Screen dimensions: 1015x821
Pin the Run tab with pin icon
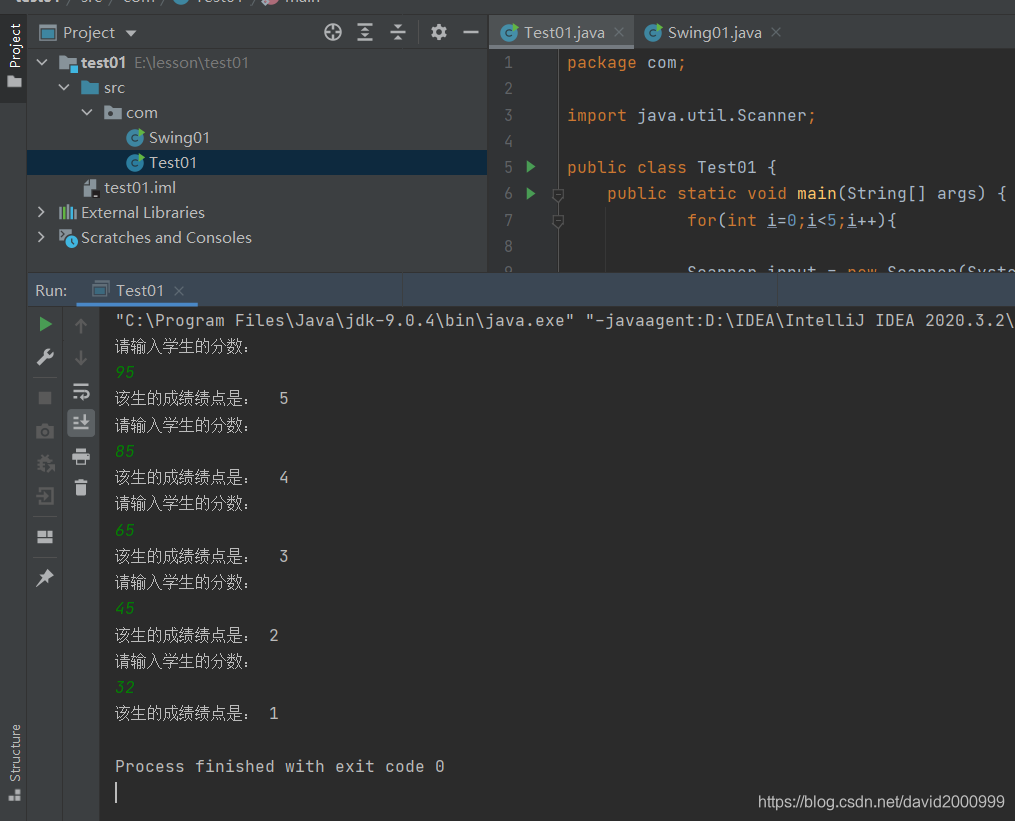pyautogui.click(x=45, y=578)
